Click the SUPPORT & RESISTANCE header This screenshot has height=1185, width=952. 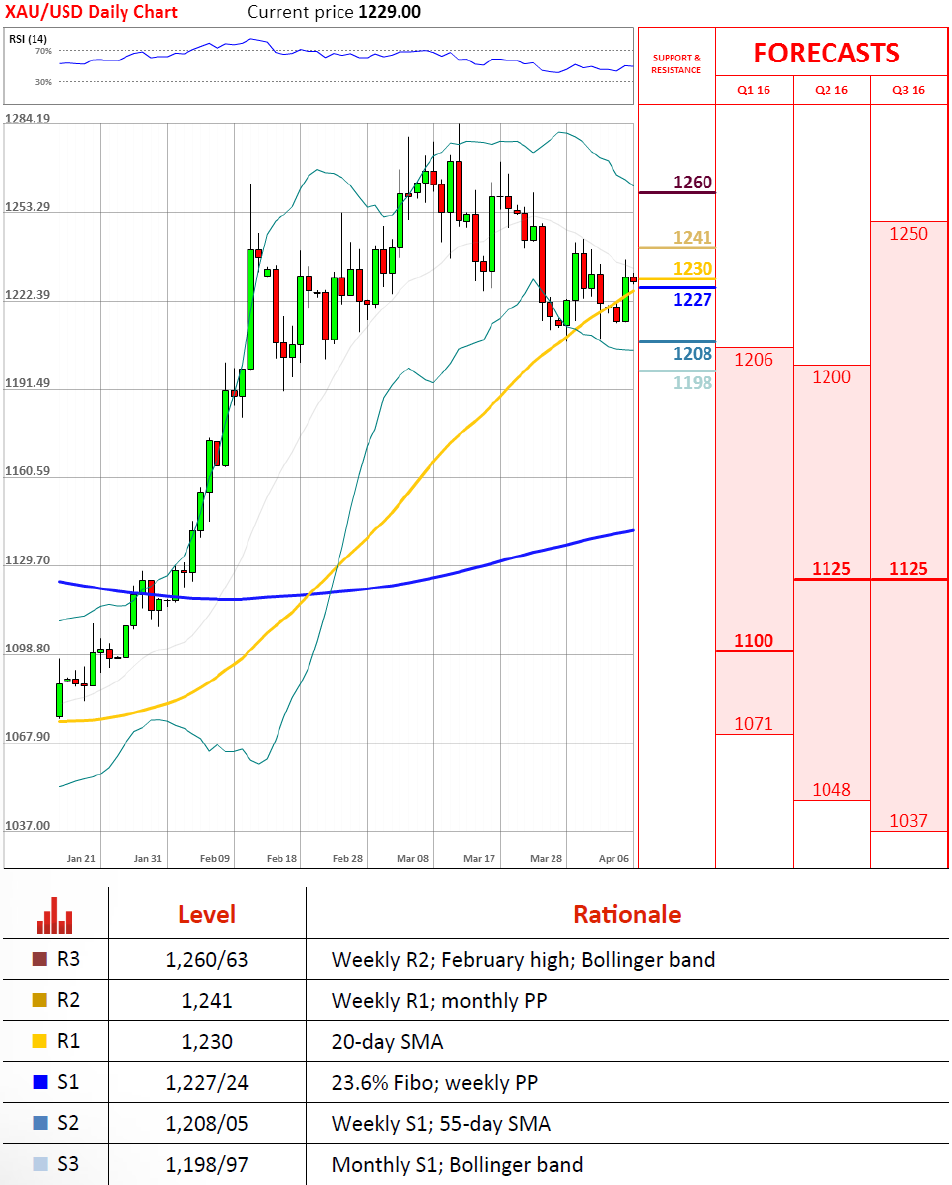point(676,64)
